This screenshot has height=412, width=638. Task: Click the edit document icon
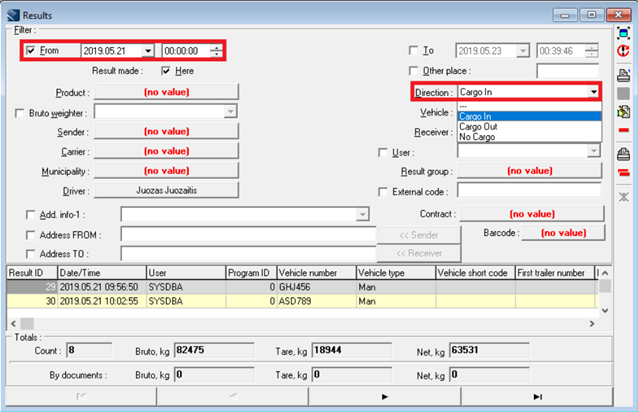[x=623, y=112]
